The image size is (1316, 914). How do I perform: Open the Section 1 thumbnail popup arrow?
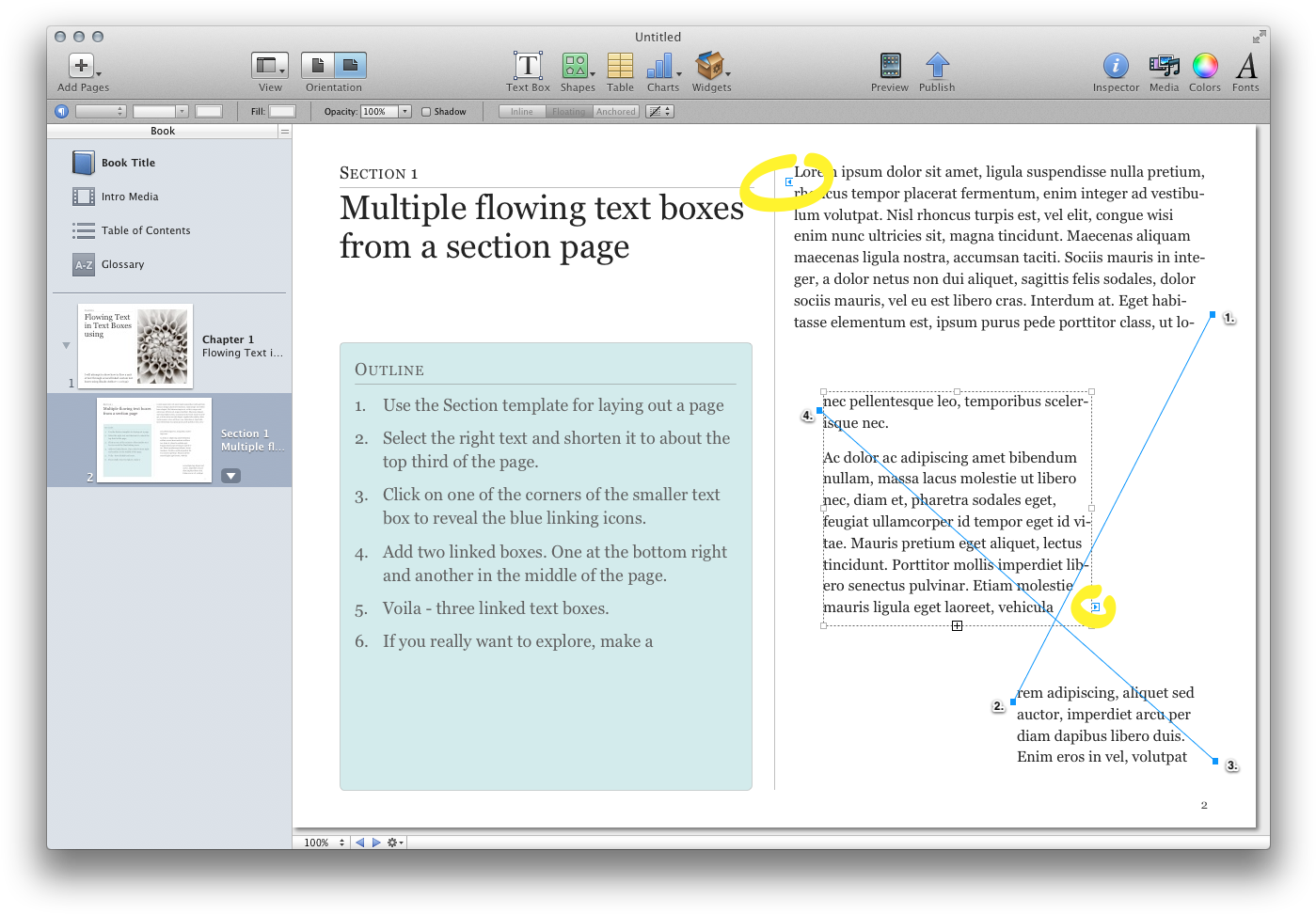[230, 476]
